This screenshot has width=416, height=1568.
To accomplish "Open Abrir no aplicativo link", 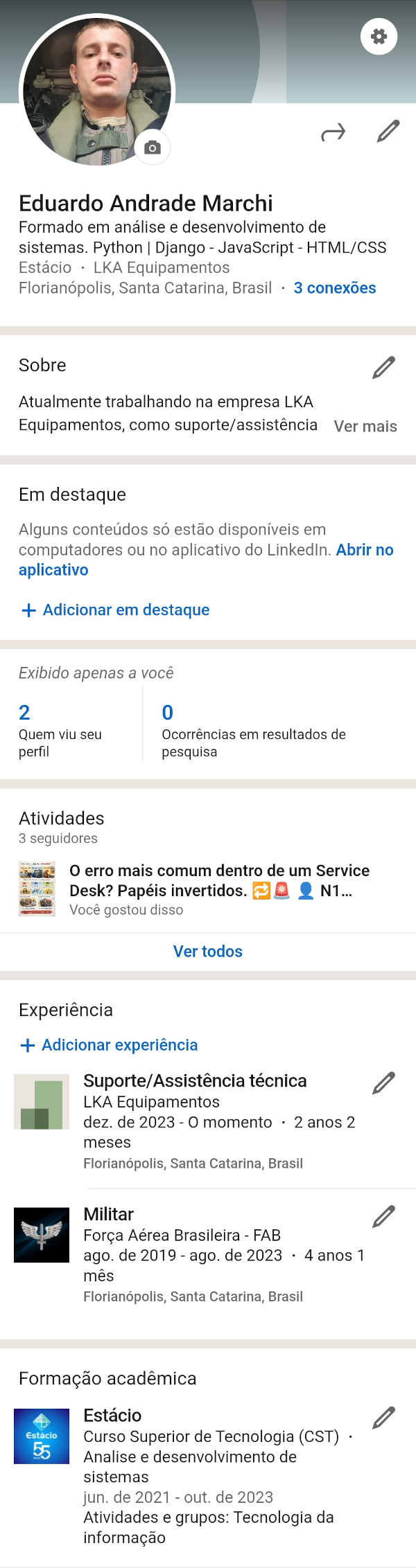I will pos(365,549).
